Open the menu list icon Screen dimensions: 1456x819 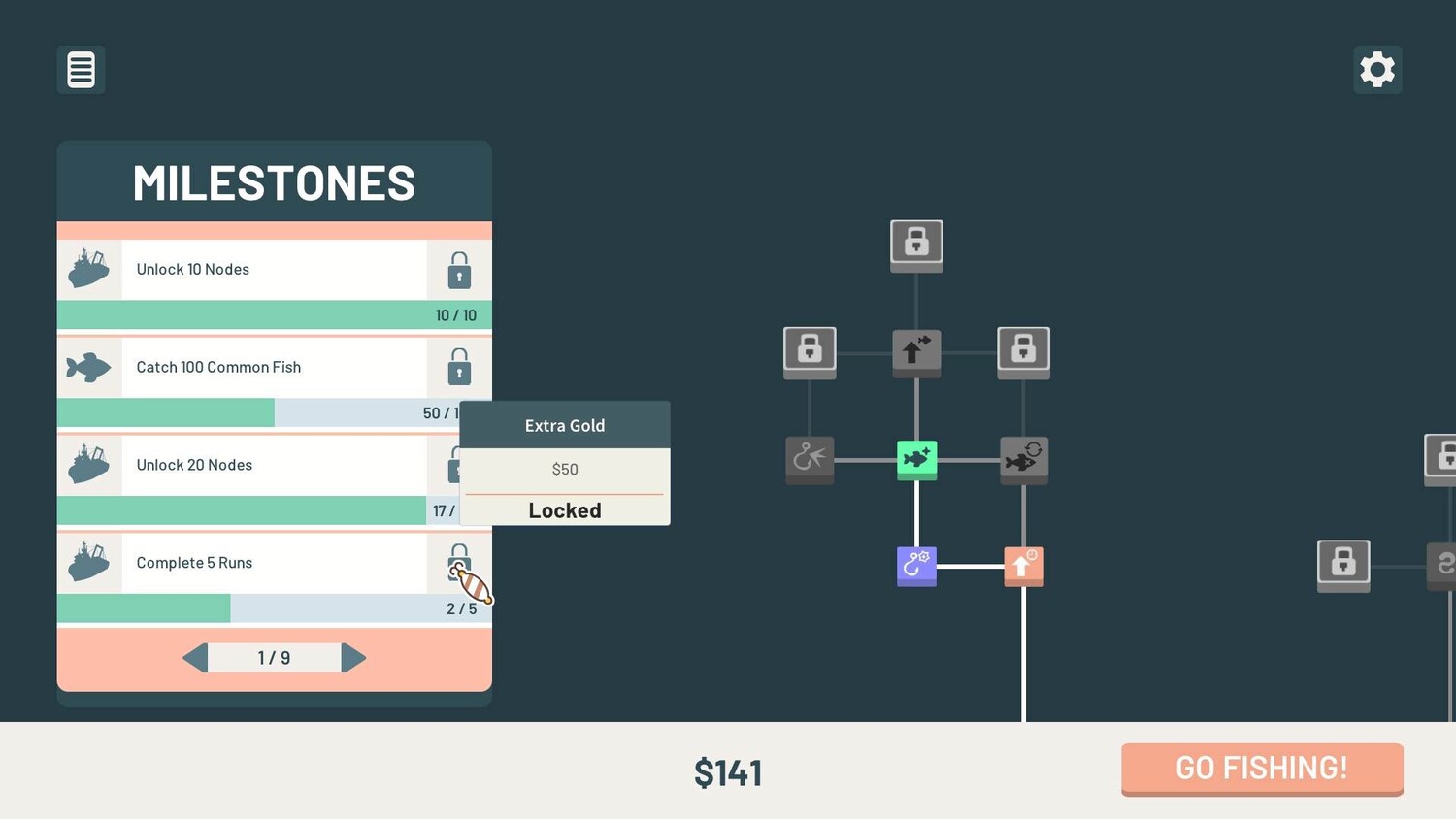(x=81, y=70)
